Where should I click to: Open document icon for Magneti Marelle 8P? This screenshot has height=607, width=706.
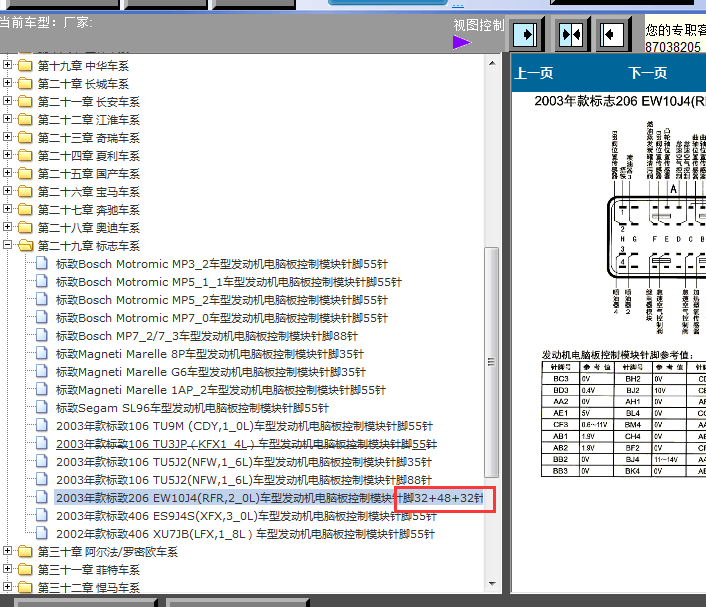coord(42,353)
